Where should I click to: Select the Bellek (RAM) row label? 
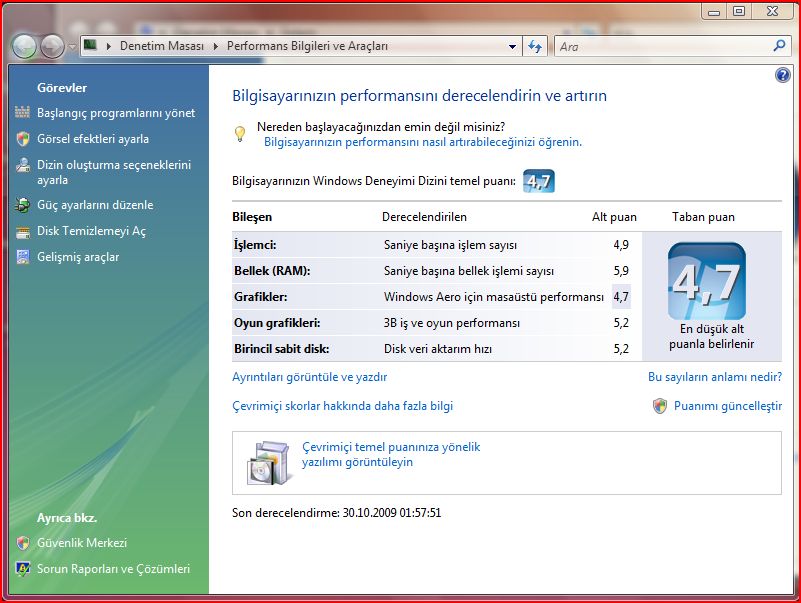pos(272,271)
